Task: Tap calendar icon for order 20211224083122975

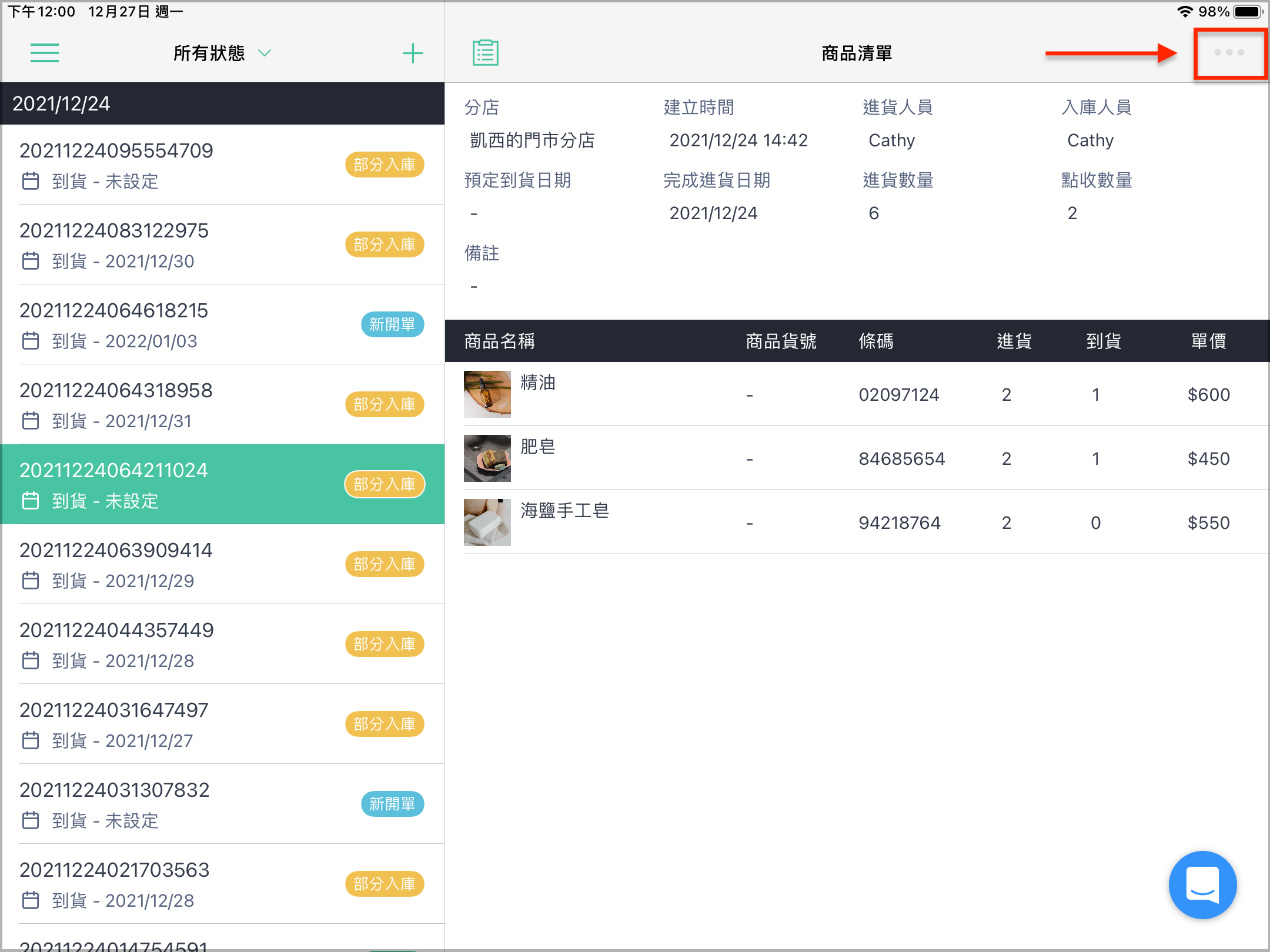Action: [31, 261]
